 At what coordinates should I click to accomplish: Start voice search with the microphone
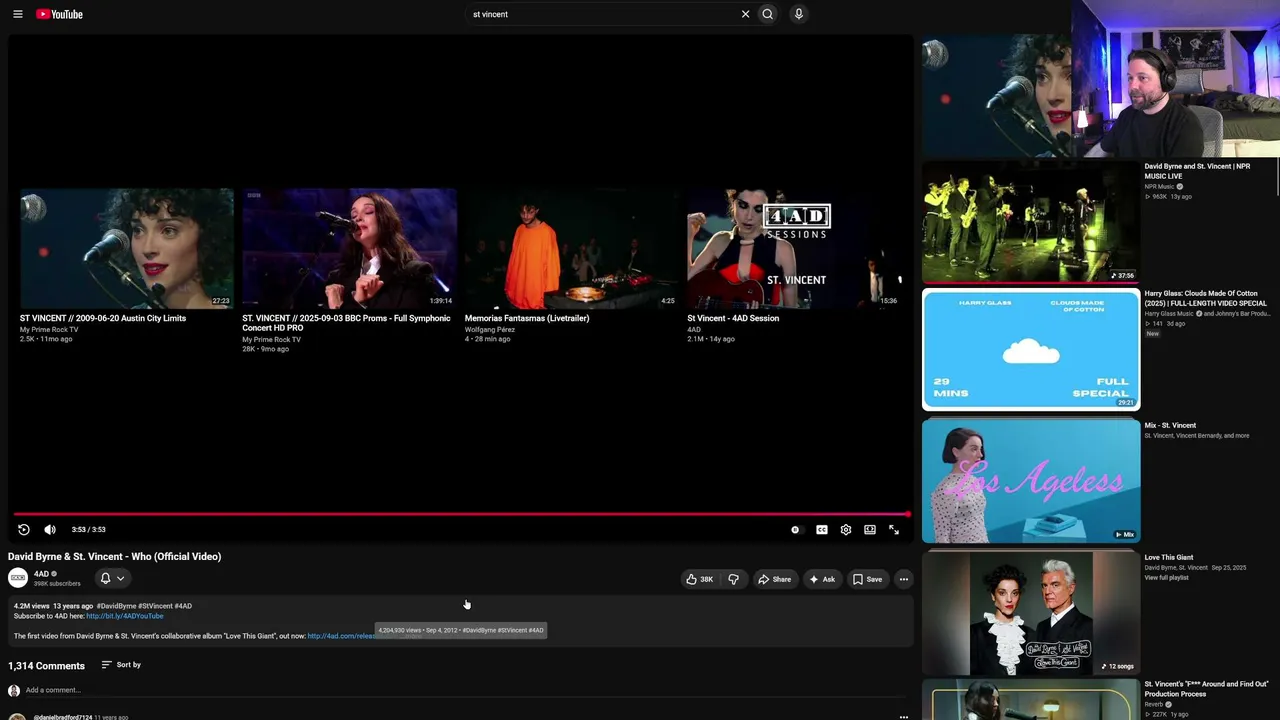click(798, 14)
